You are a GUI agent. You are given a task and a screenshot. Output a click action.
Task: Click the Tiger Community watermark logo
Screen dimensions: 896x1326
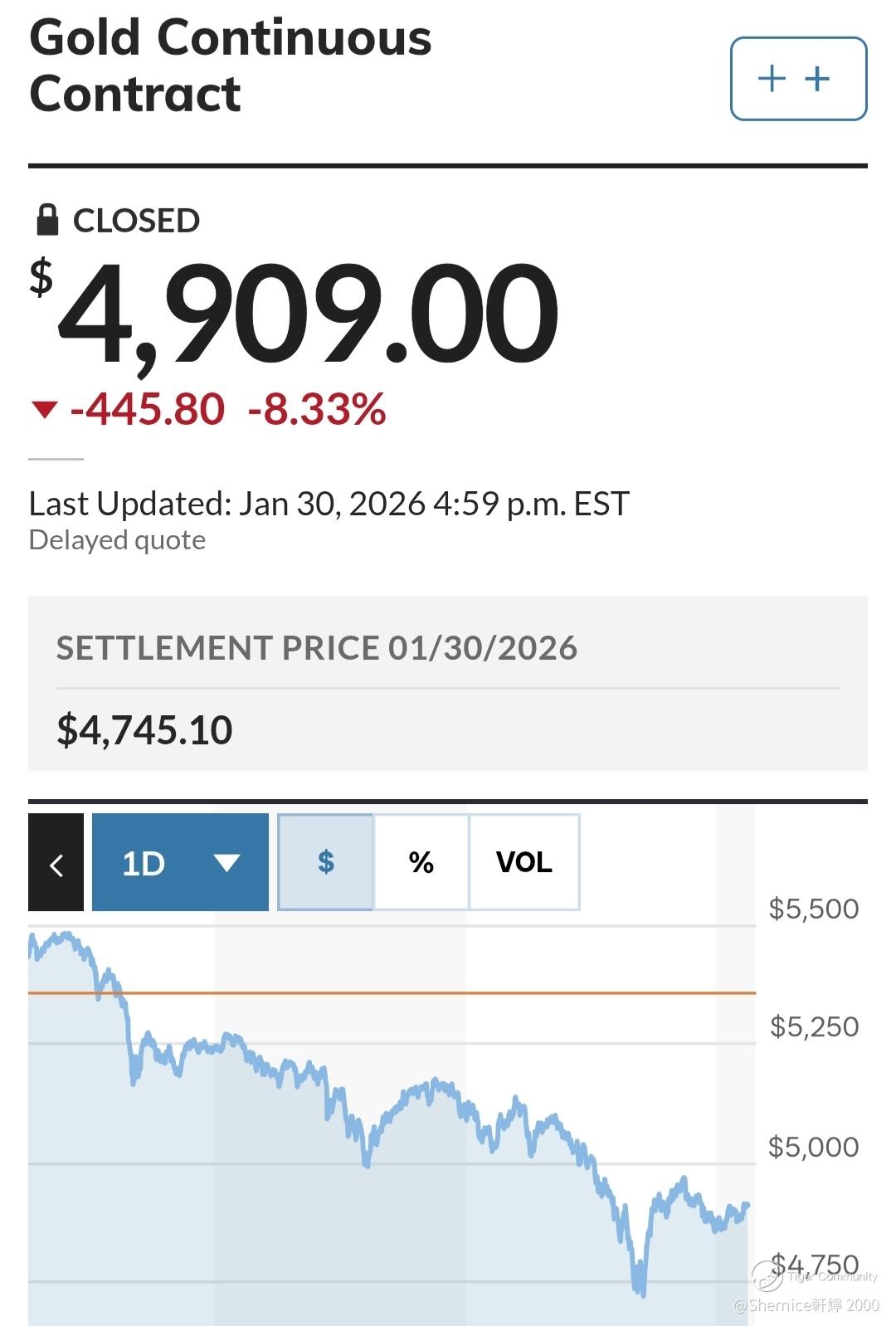768,1276
